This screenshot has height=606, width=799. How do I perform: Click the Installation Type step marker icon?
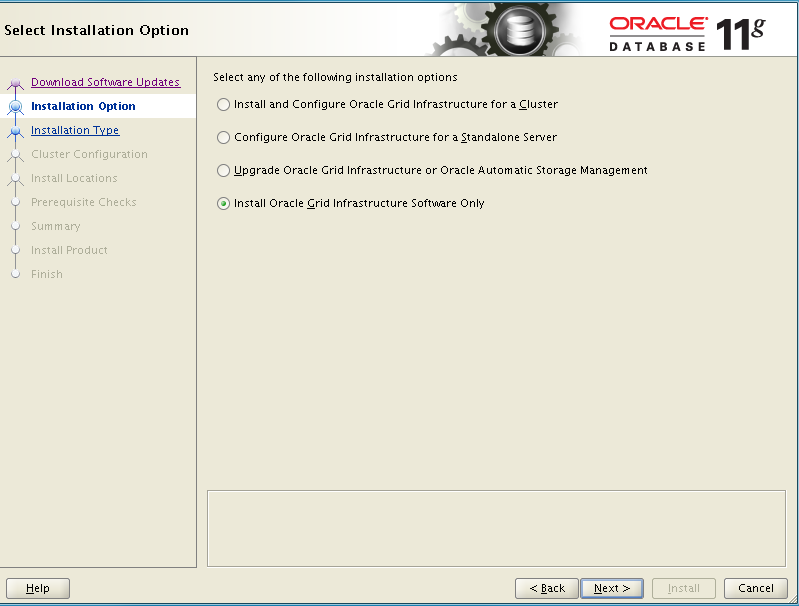(x=15, y=131)
